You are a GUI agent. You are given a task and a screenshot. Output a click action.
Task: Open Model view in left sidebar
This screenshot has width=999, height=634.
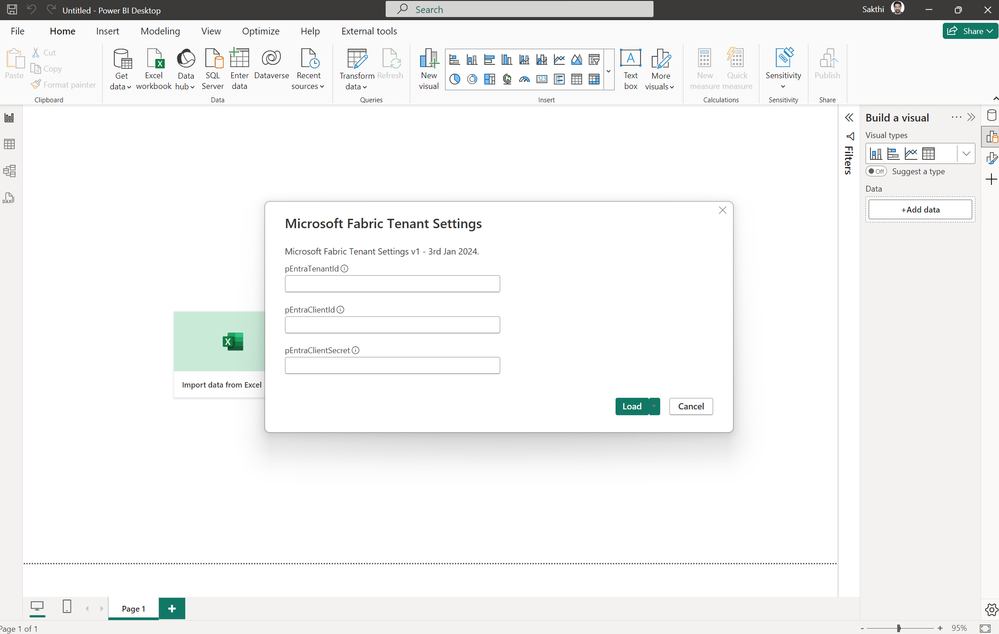coord(10,171)
